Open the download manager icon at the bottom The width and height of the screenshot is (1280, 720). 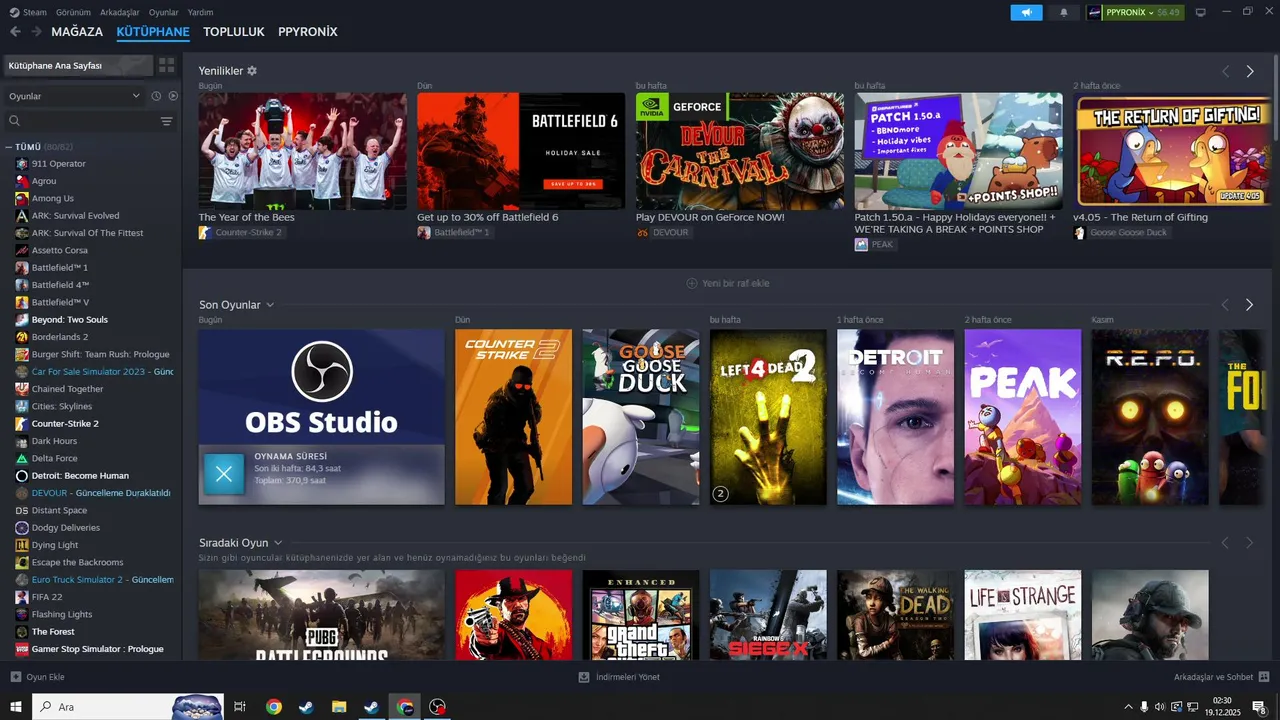pyautogui.click(x=584, y=677)
